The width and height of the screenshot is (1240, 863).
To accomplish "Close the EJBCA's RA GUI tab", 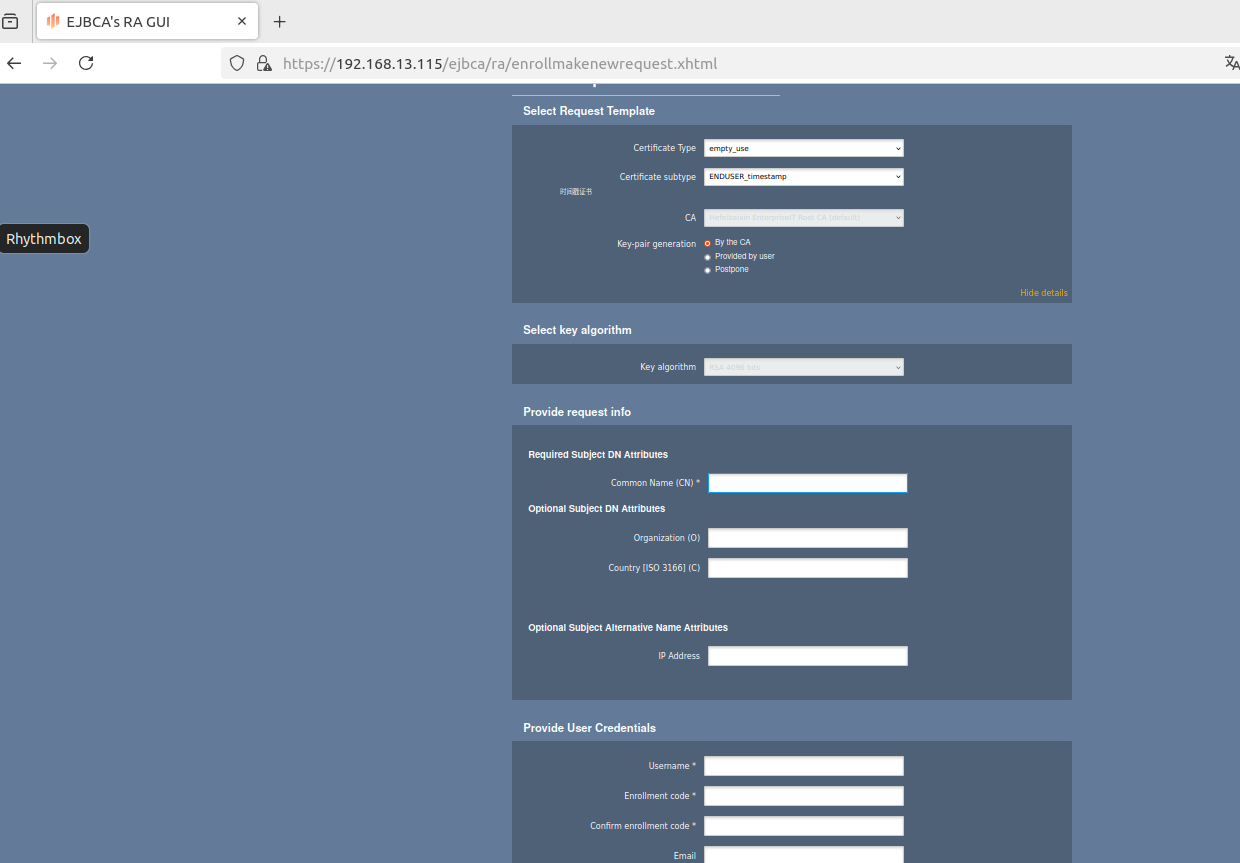I will [242, 21].
